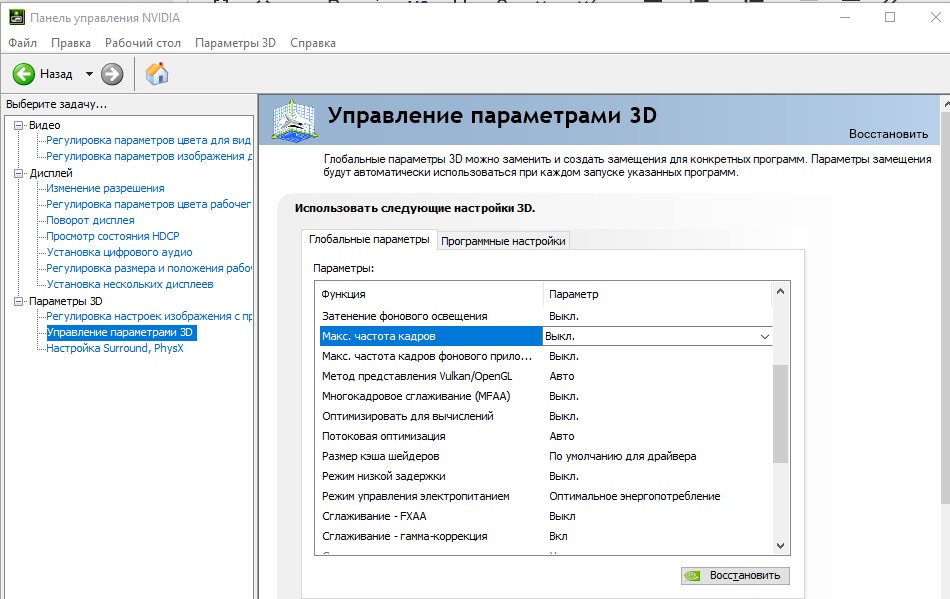Screen dimensions: 950x599
Task: Open the Справка menu
Action: [313, 43]
